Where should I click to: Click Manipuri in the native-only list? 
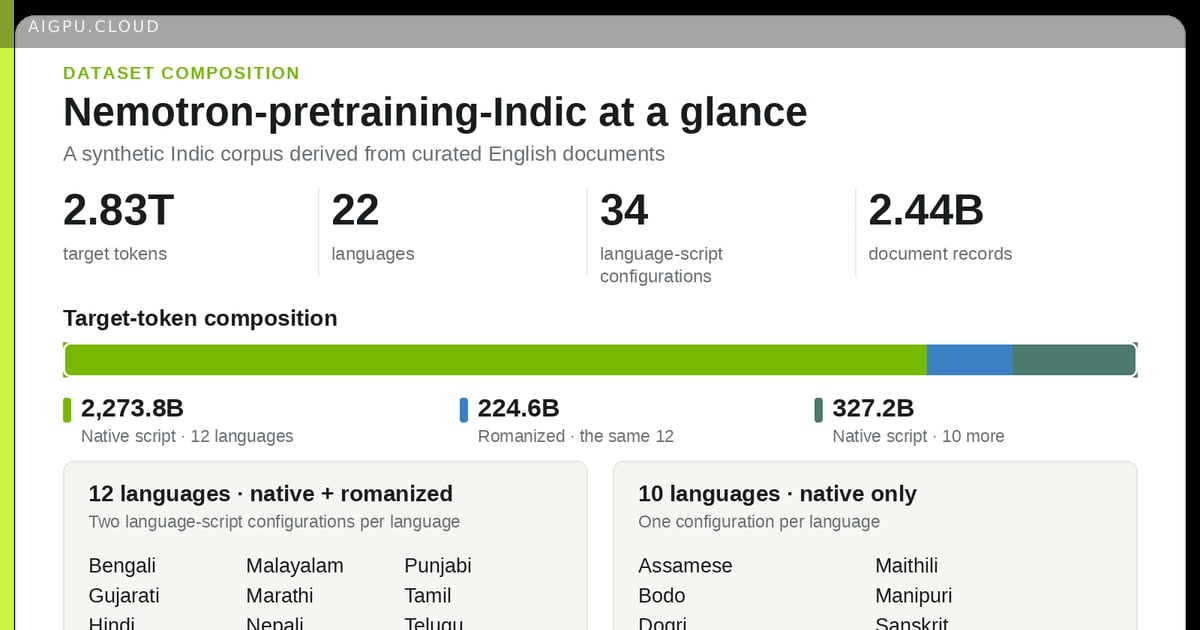914,596
